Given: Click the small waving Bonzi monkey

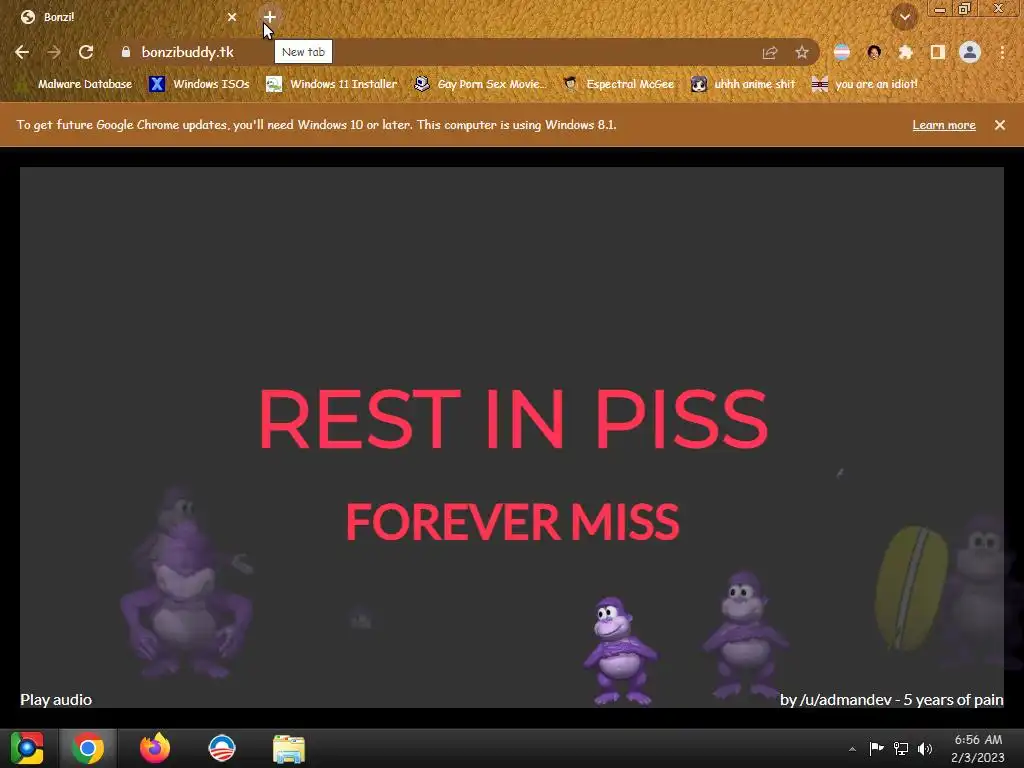Looking at the screenshot, I should pyautogui.click(x=618, y=650).
